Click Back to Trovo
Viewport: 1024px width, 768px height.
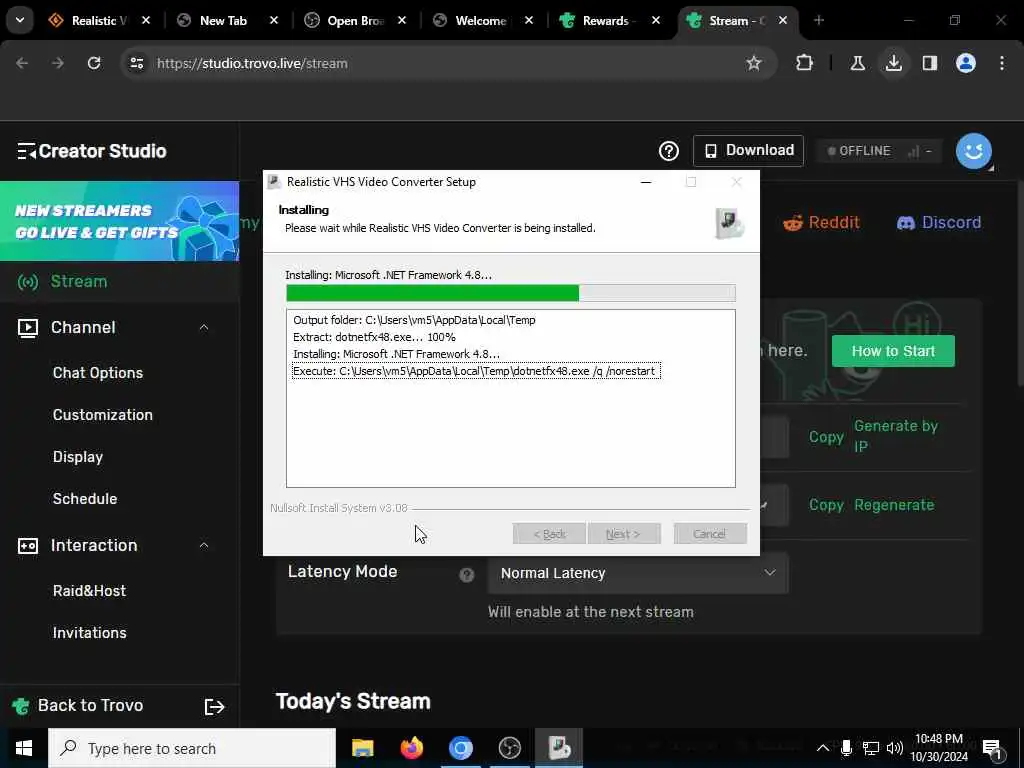[77, 705]
